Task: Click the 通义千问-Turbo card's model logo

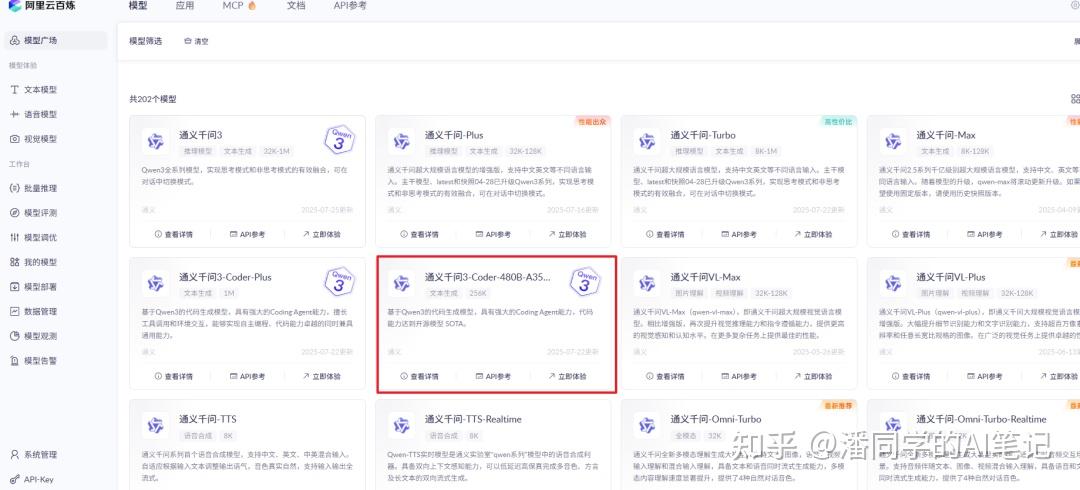Action: (647, 141)
